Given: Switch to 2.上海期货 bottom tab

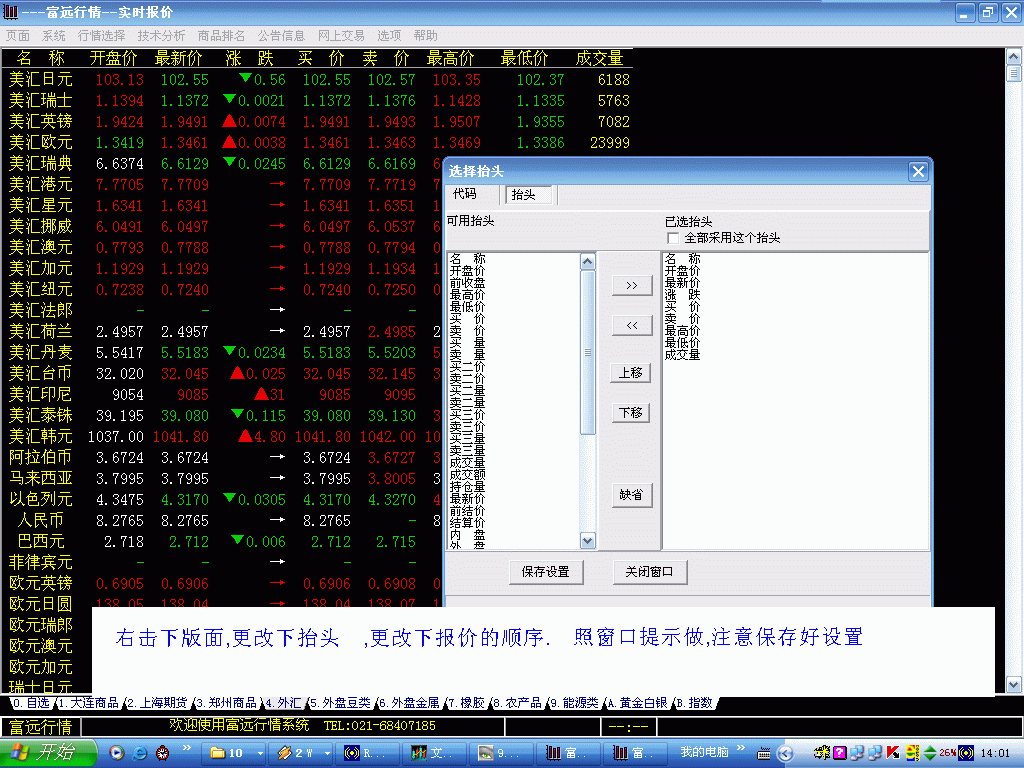Looking at the screenshot, I should coord(157,703).
